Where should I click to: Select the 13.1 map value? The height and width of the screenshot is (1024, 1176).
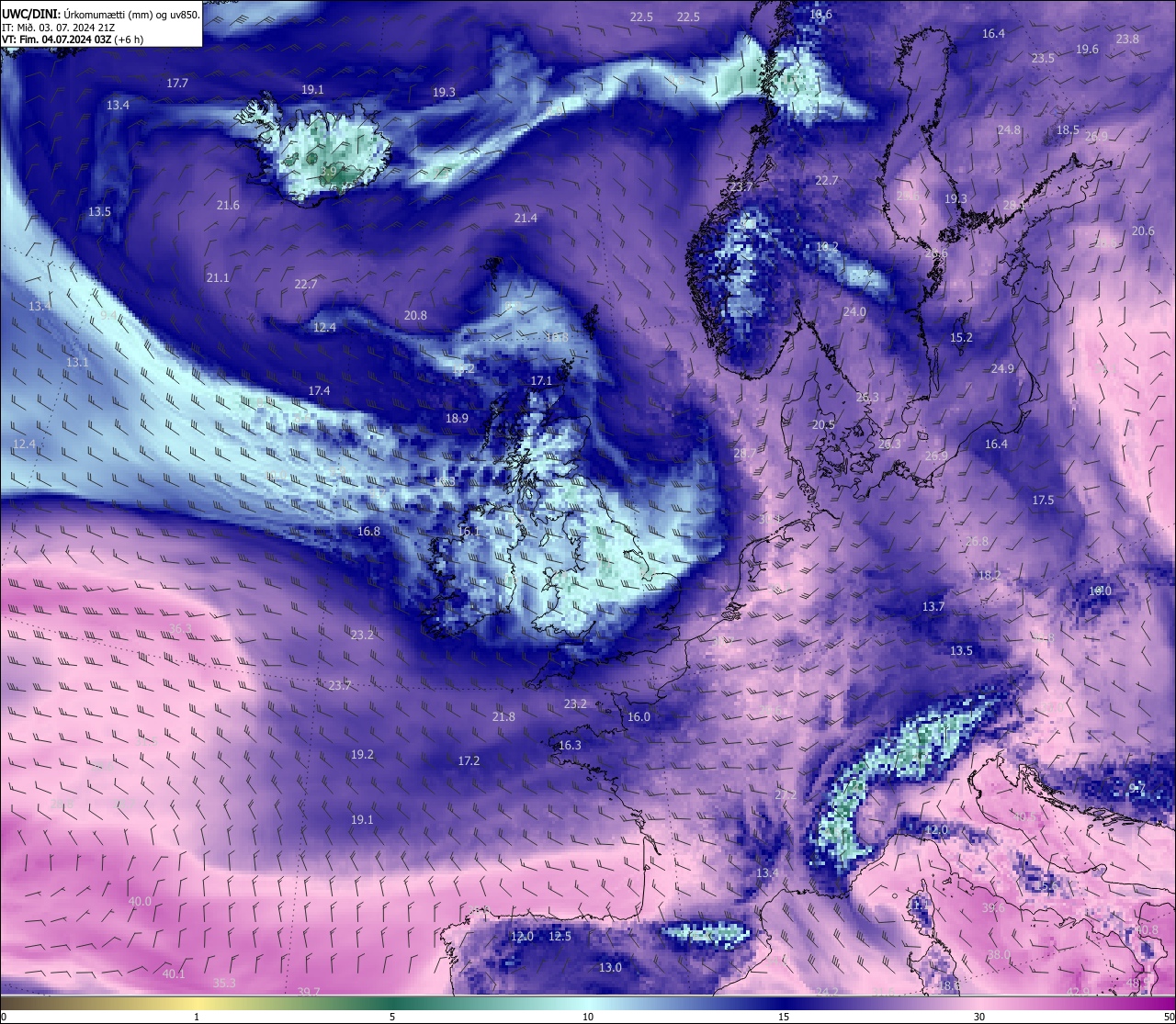pyautogui.click(x=77, y=363)
